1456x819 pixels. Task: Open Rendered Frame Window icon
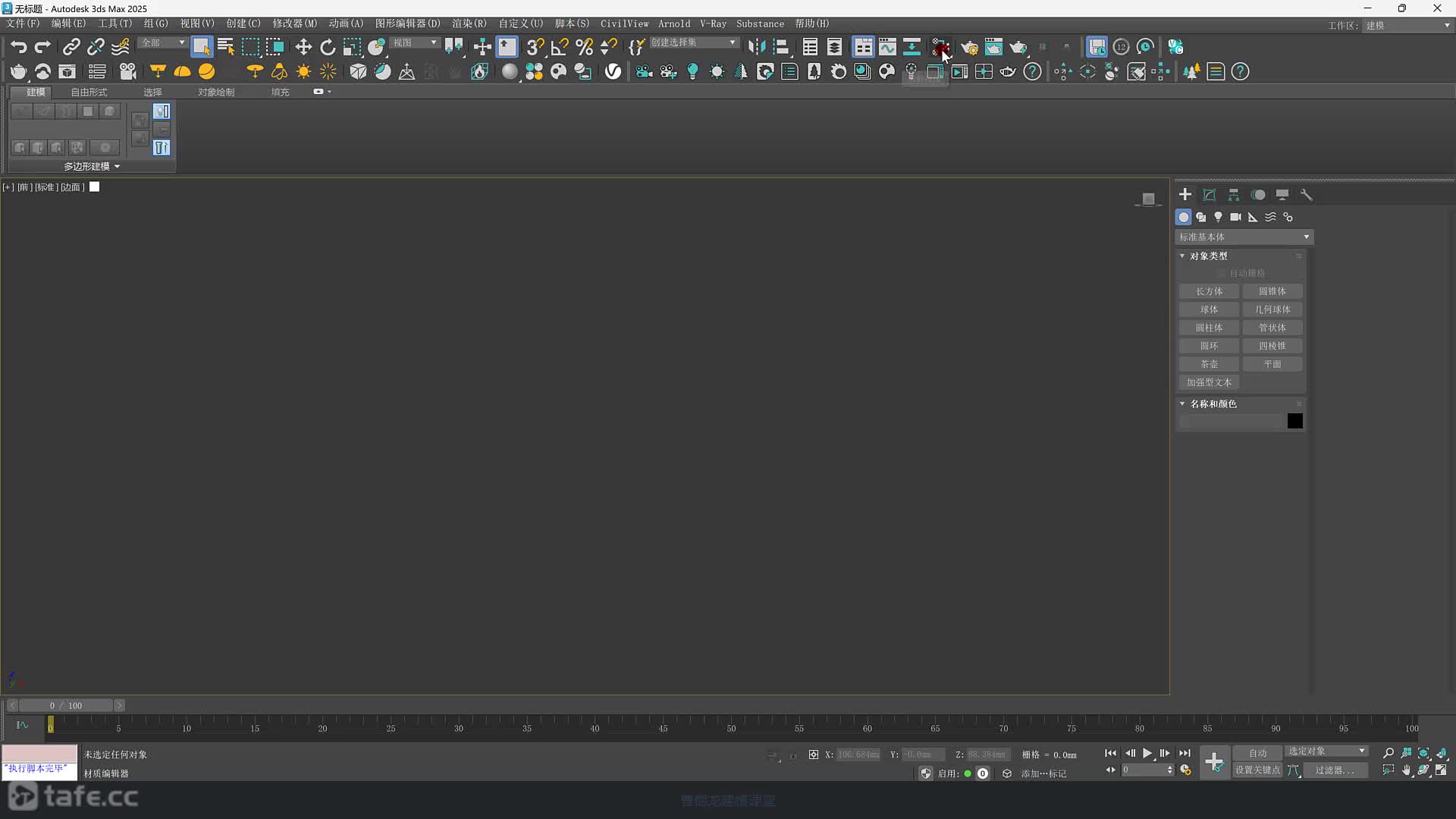coord(993,47)
